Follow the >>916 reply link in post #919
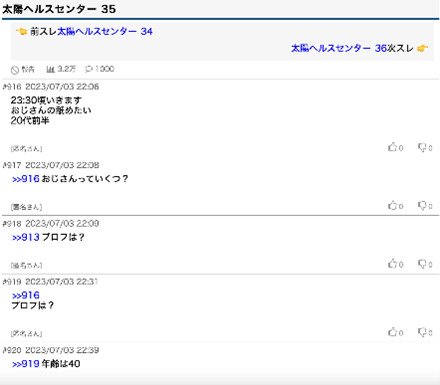Viewport: 440px width, 385px height. (x=26, y=295)
